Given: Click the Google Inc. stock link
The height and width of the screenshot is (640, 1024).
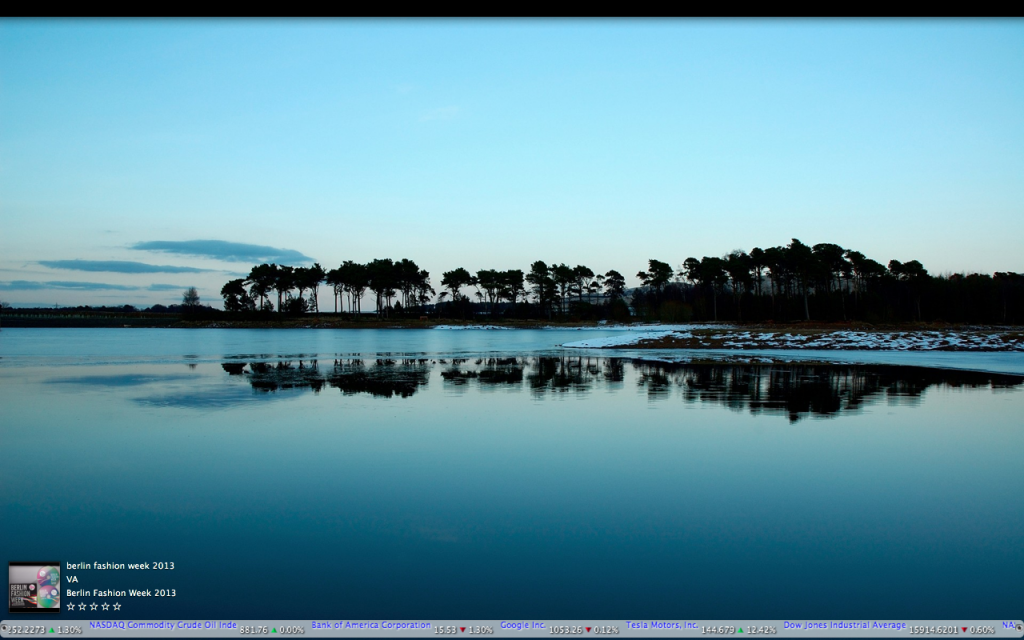Looking at the screenshot, I should tap(523, 625).
